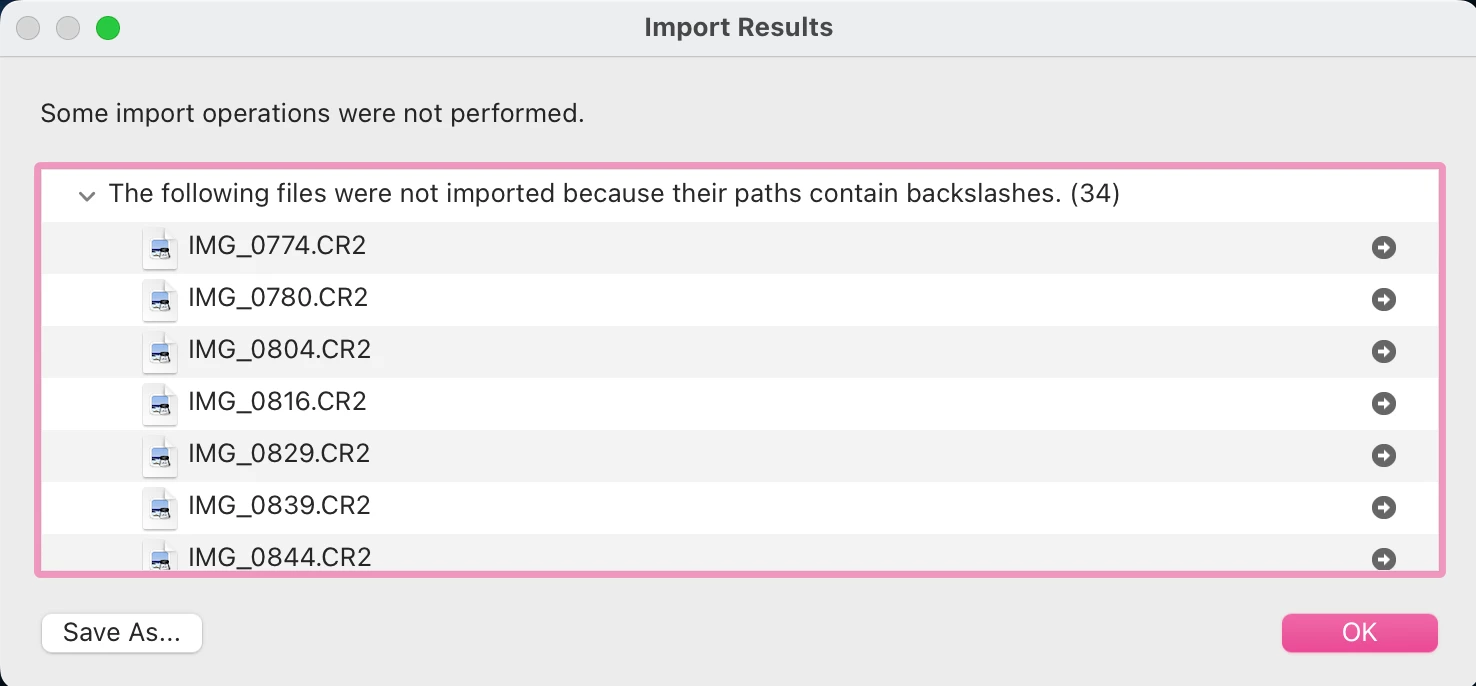Click the backslashes error message header text
Image resolution: width=1476 pixels, height=686 pixels.
(x=613, y=194)
